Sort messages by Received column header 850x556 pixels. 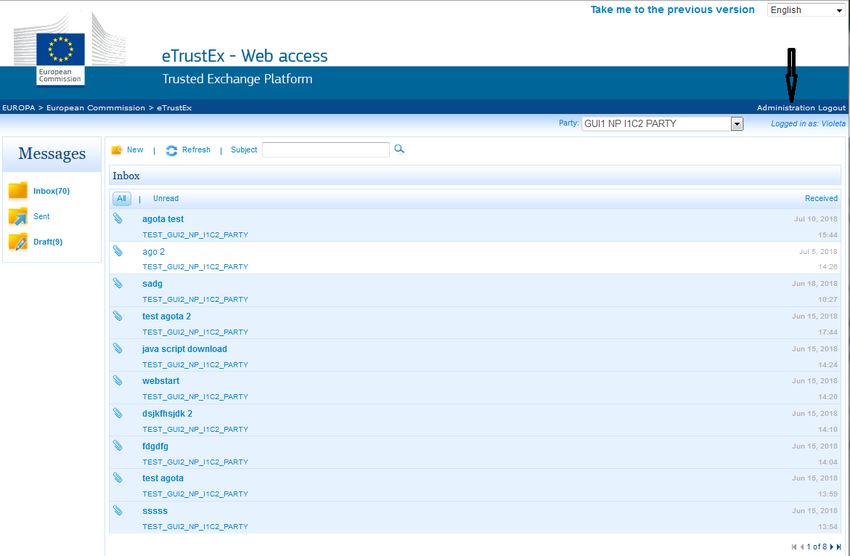[821, 198]
